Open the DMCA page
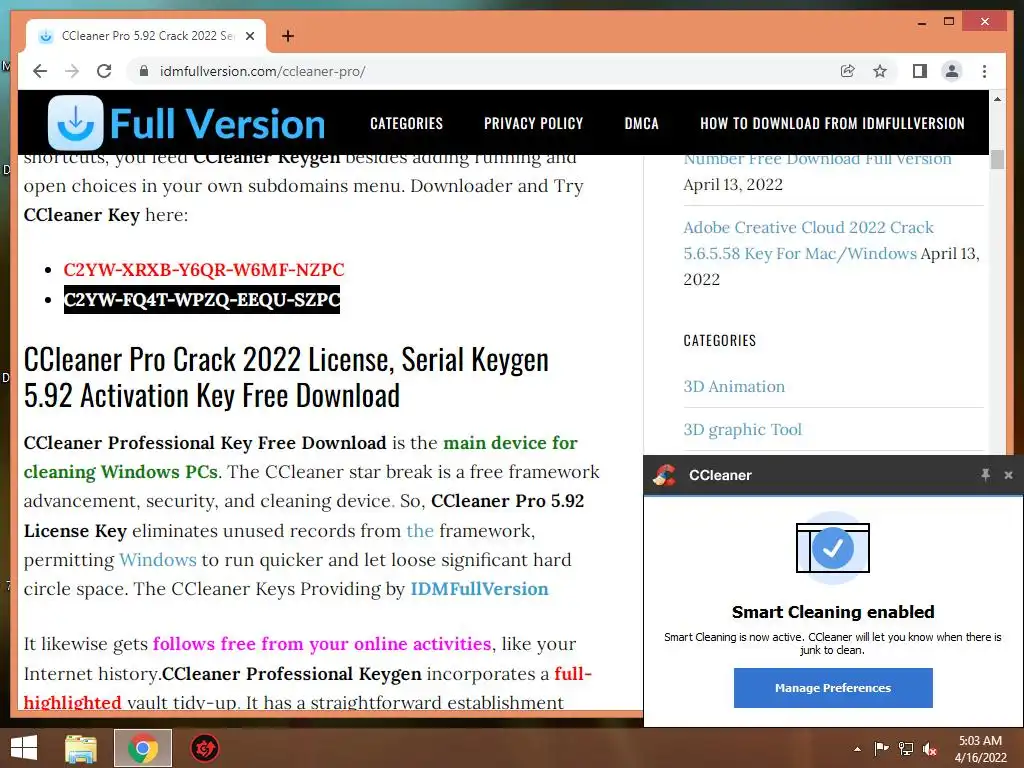The image size is (1024, 768). point(641,123)
